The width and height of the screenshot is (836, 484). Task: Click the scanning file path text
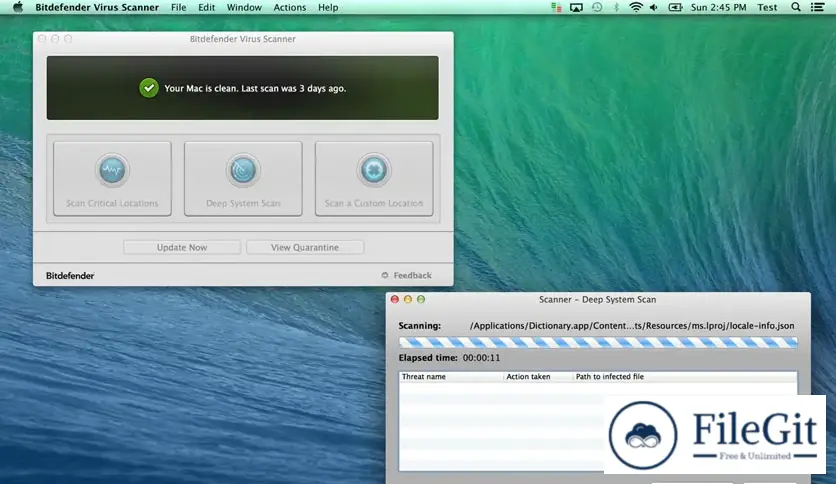(x=632, y=326)
